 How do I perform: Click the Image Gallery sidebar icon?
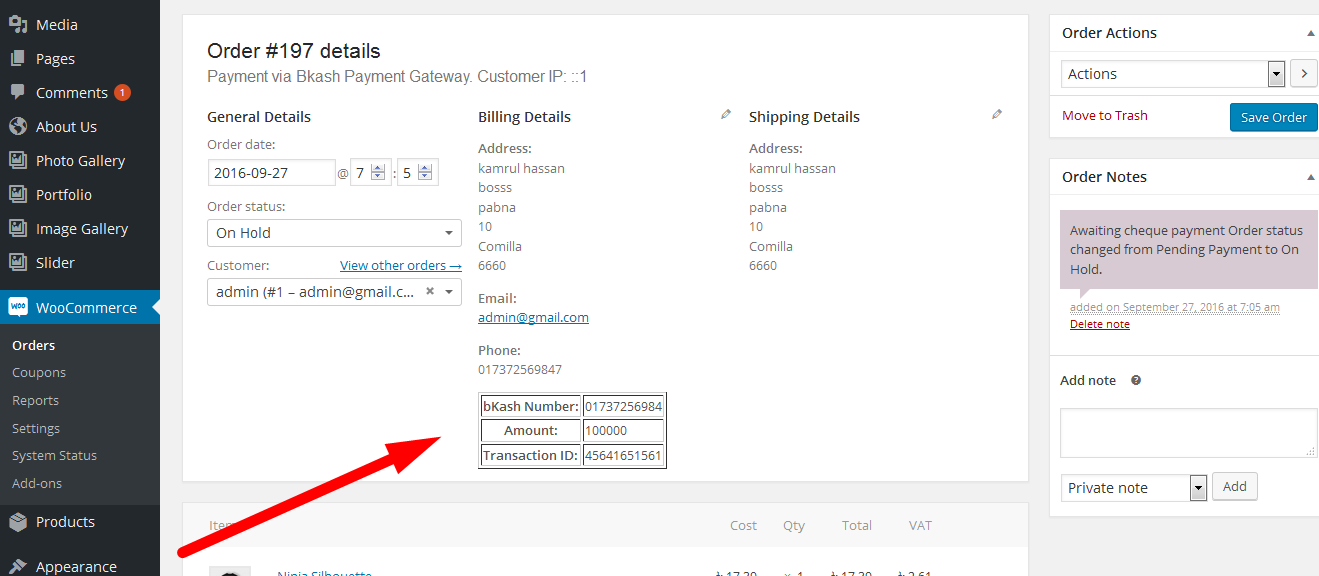(x=17, y=228)
